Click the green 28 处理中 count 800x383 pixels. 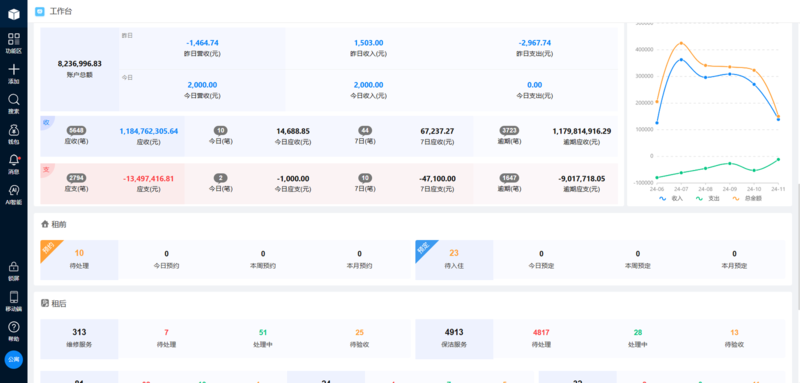[638, 333]
